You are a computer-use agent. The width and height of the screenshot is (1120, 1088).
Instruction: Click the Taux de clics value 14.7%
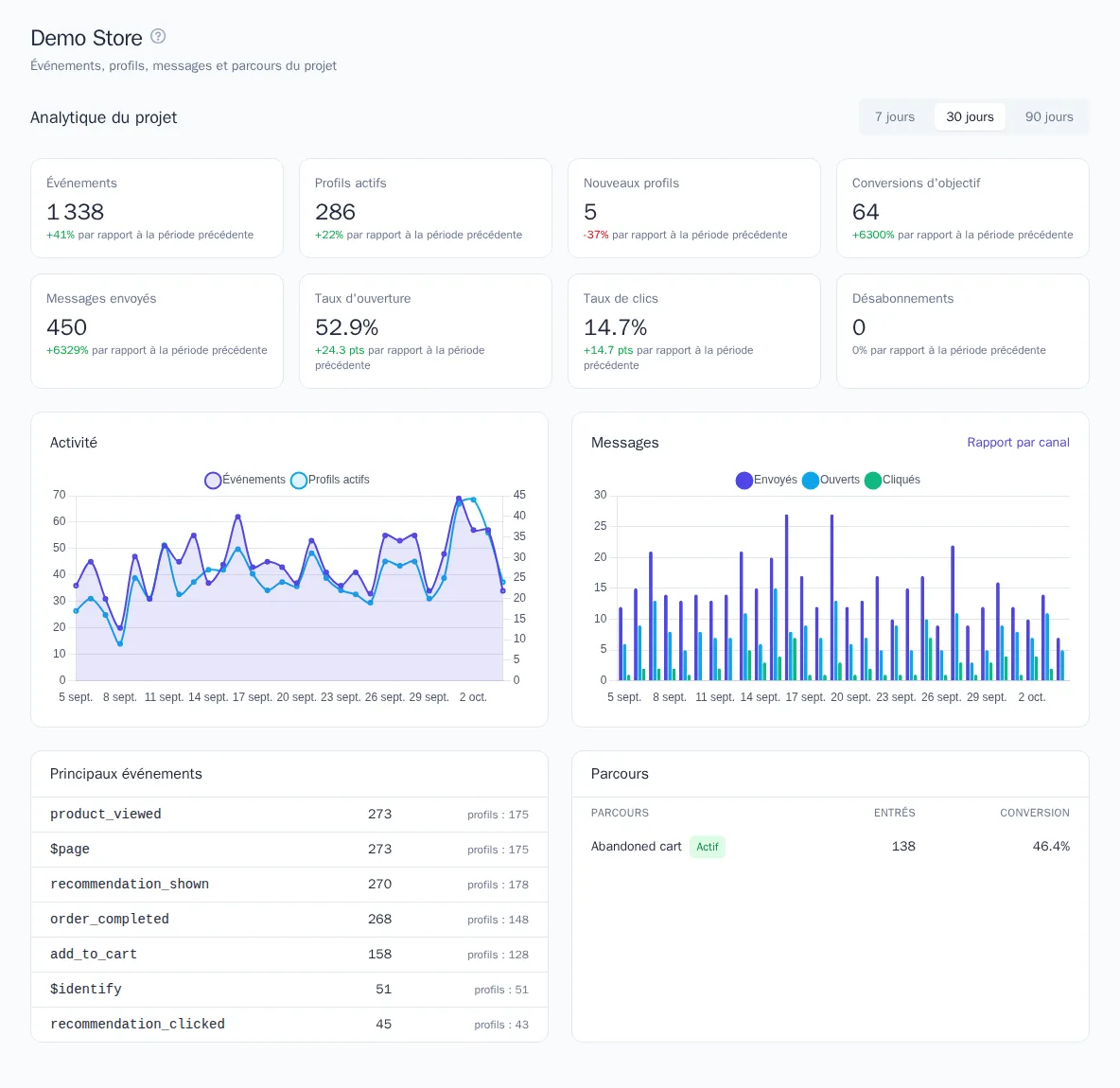tap(615, 327)
